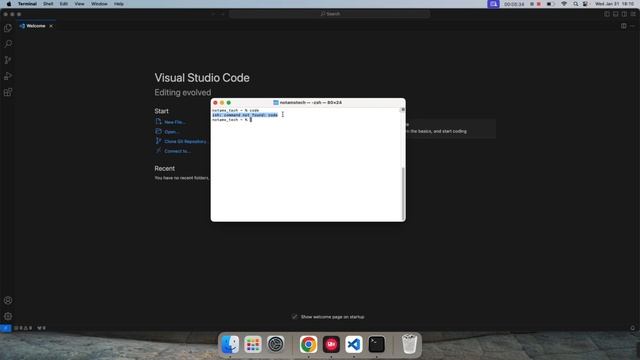Go back using the navigation arrow

(x=213, y=14)
